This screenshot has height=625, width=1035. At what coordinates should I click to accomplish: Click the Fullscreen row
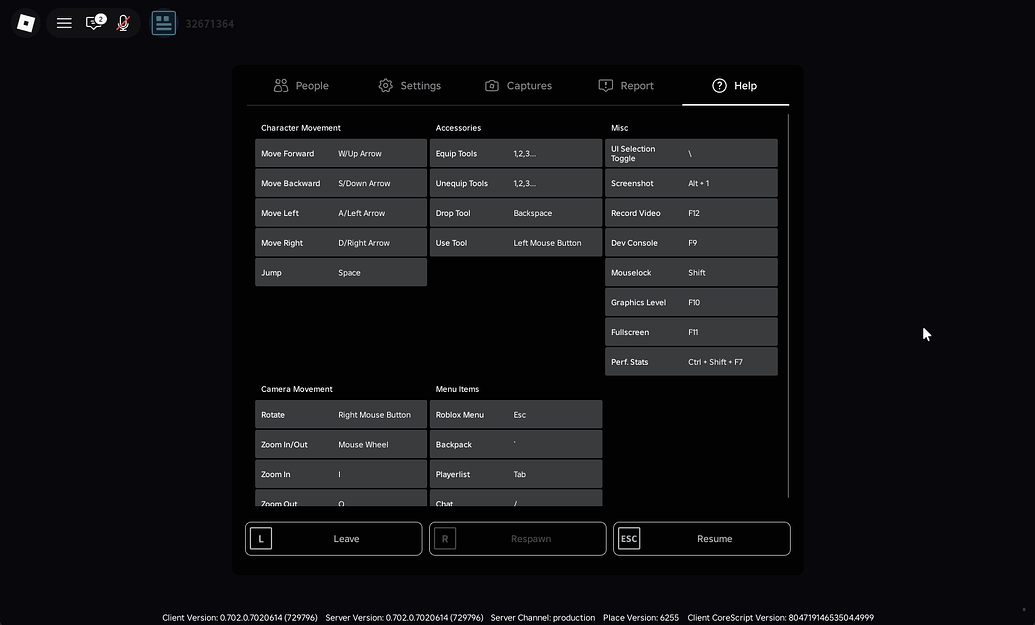click(691, 331)
